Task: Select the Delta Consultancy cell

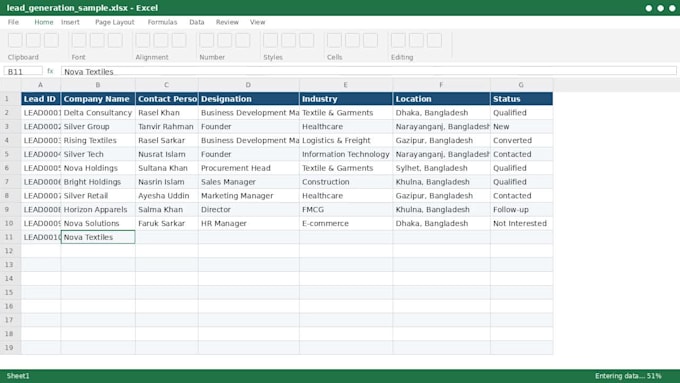Action: point(98,113)
